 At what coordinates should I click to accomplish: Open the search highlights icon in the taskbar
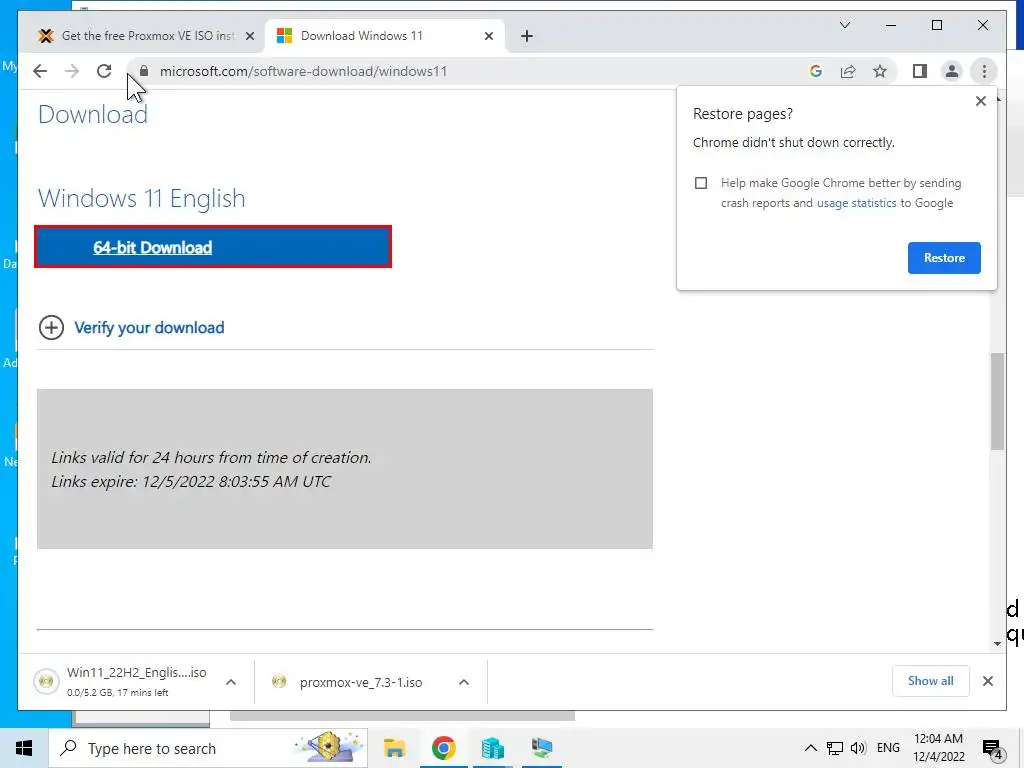point(328,748)
